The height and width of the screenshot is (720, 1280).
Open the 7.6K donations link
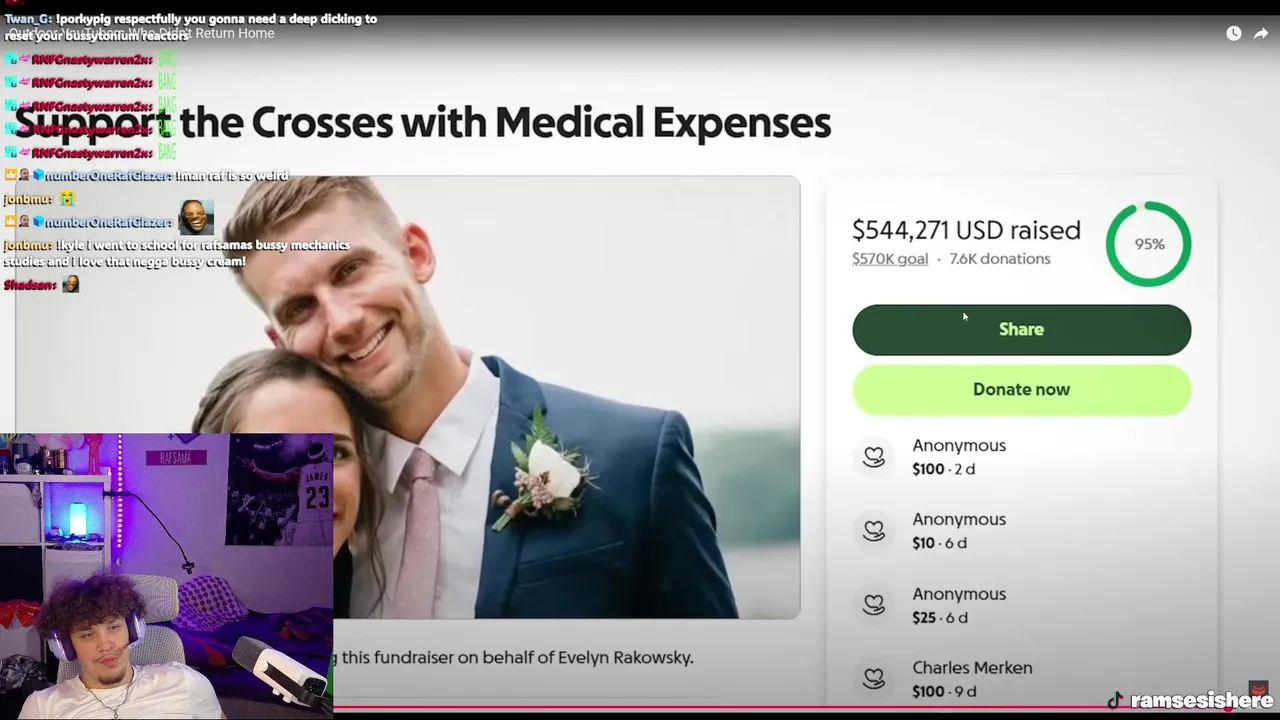tap(1000, 259)
